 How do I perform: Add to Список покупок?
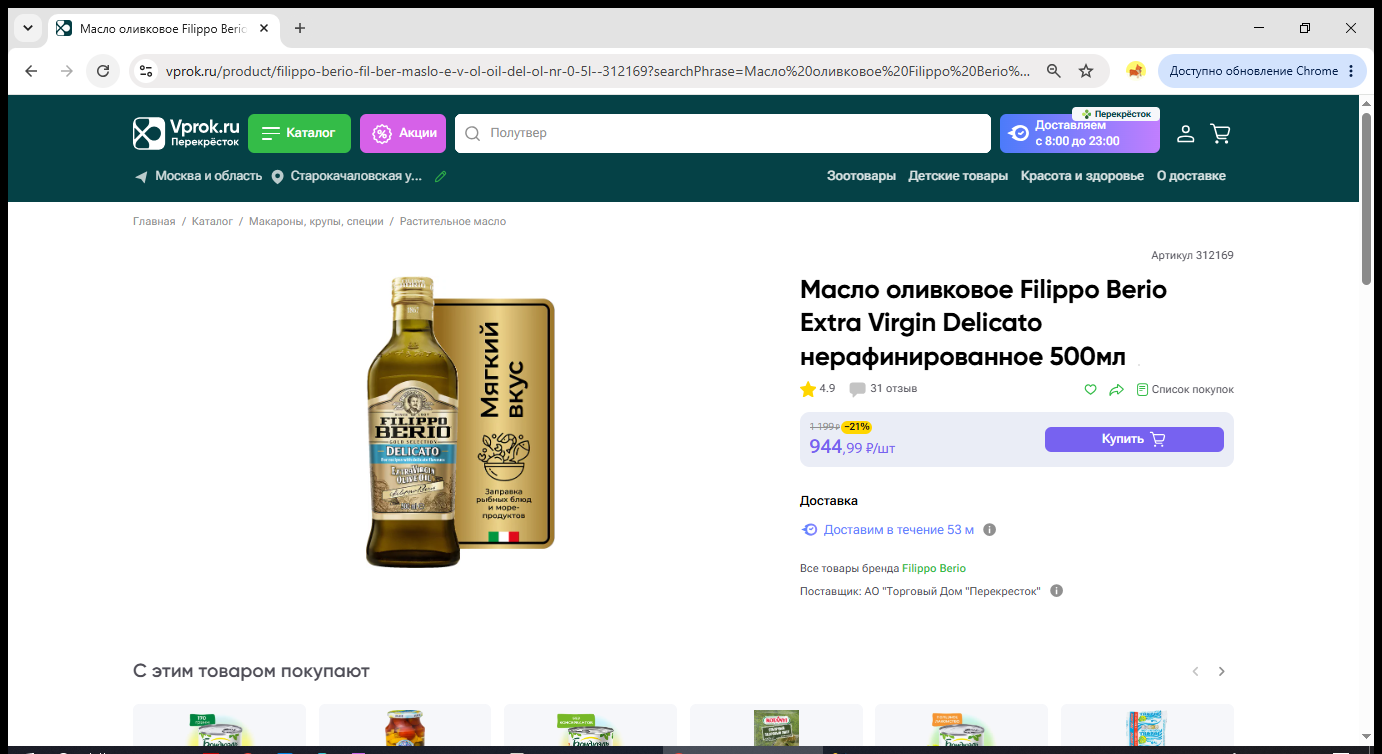click(x=1185, y=389)
